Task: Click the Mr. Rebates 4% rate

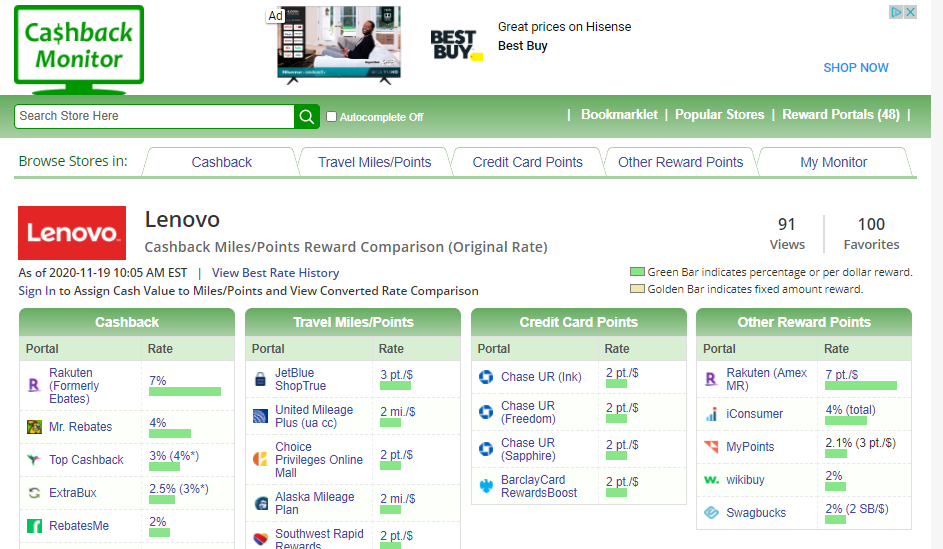Action: 158,423
